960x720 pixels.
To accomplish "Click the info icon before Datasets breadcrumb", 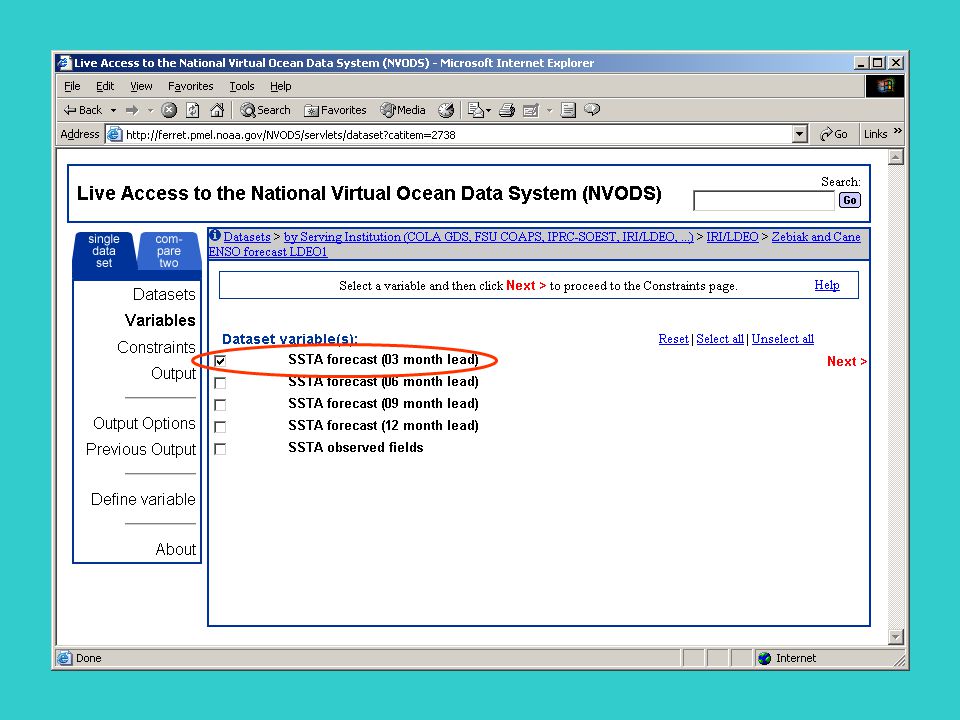I will (x=215, y=235).
